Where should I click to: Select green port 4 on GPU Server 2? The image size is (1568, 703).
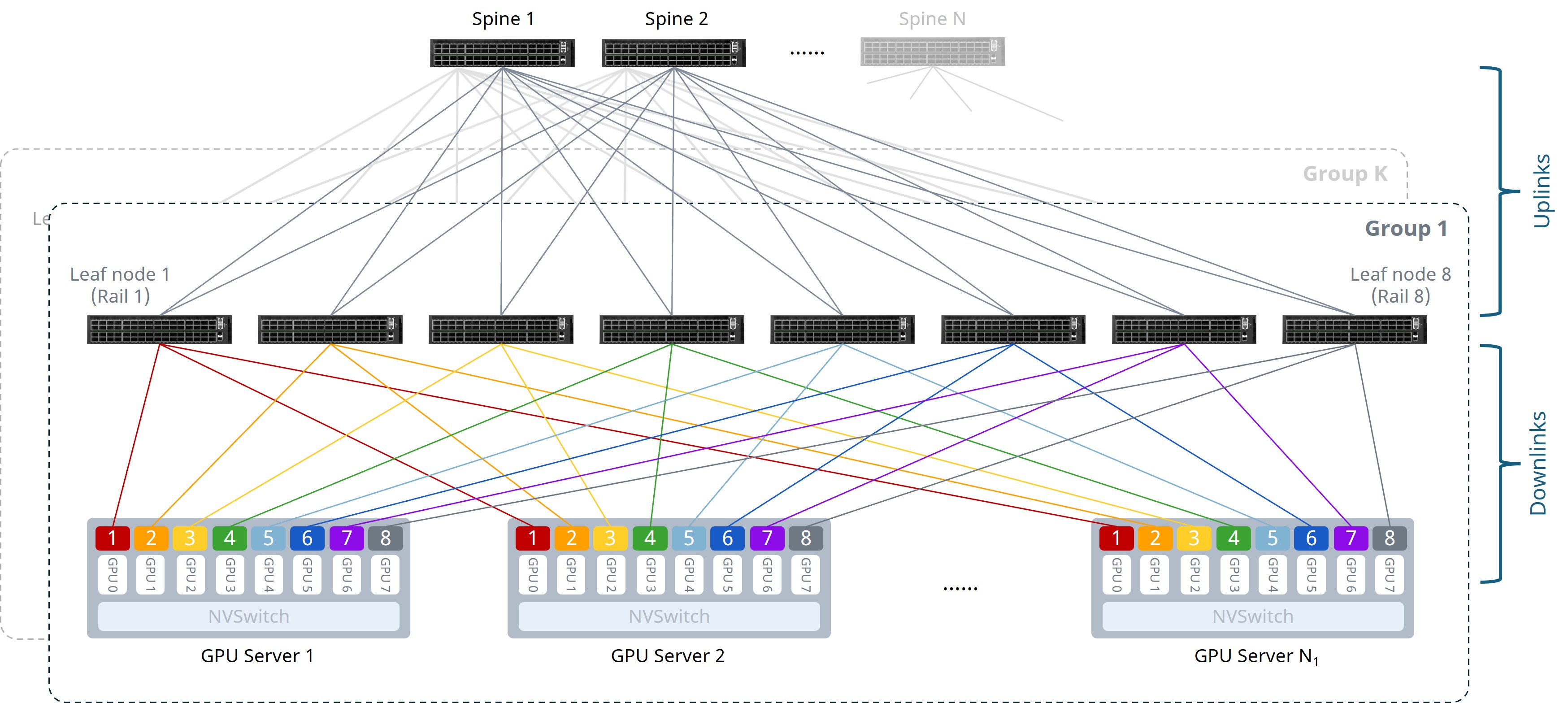tap(650, 538)
